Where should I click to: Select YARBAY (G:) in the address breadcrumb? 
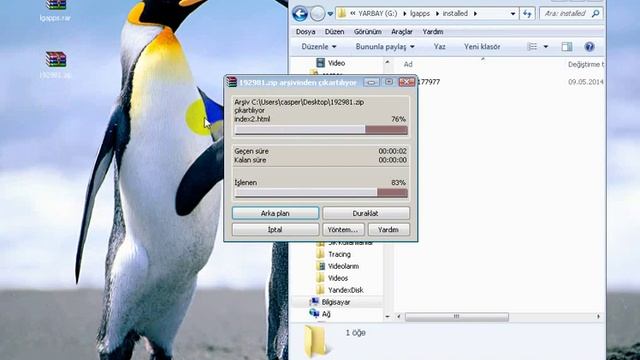coord(378,13)
